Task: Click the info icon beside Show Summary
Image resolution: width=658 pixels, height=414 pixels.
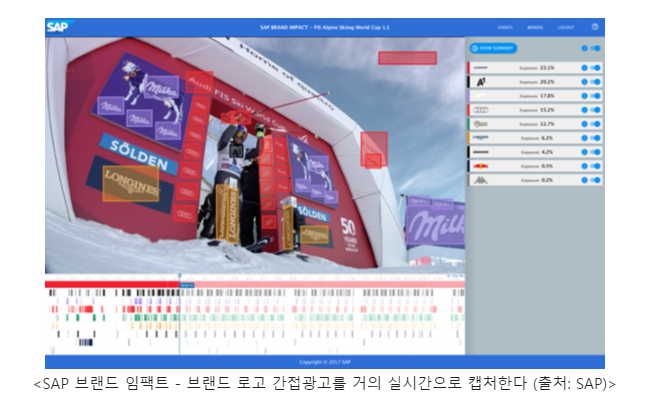Action: (x=585, y=48)
